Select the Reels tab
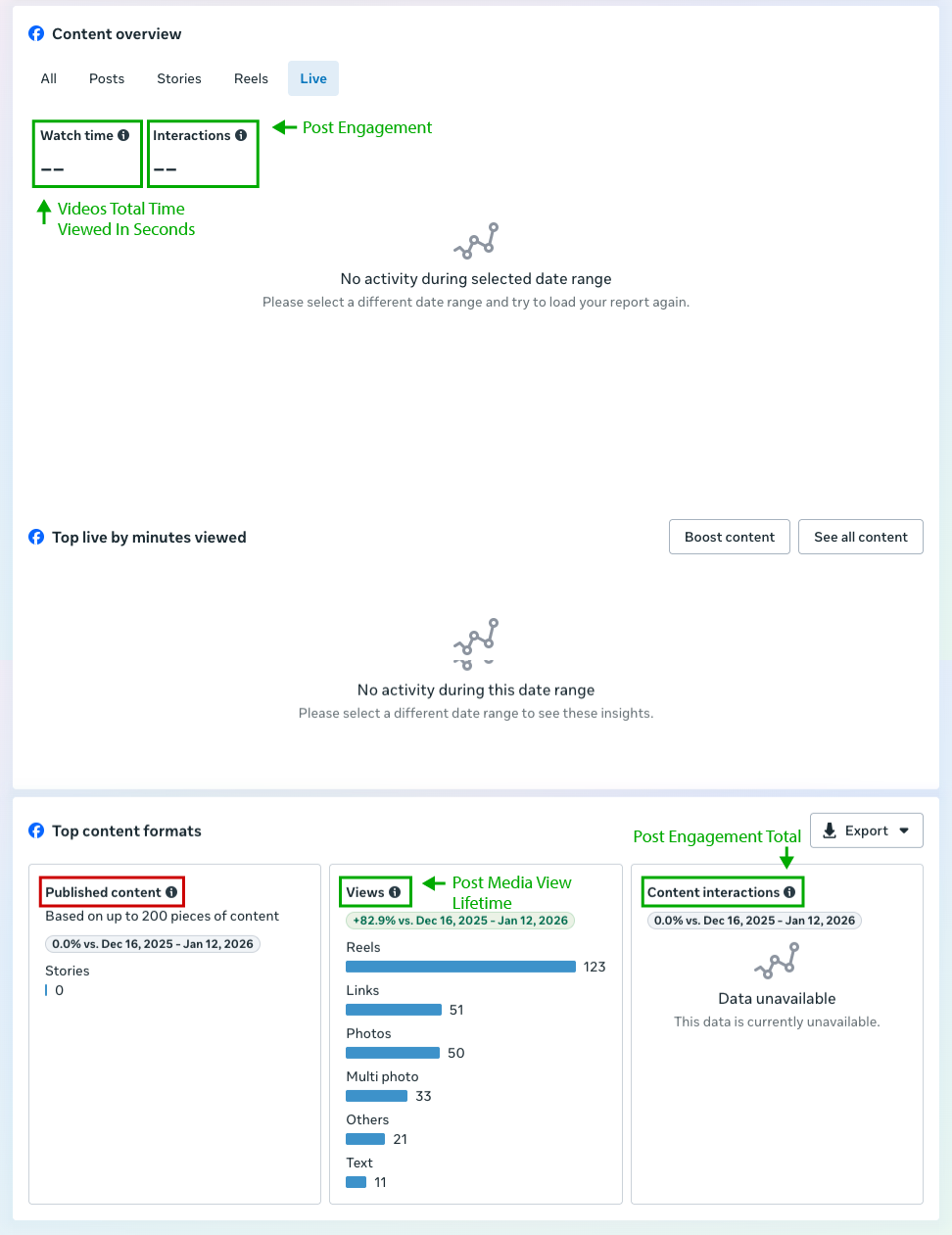 click(251, 78)
